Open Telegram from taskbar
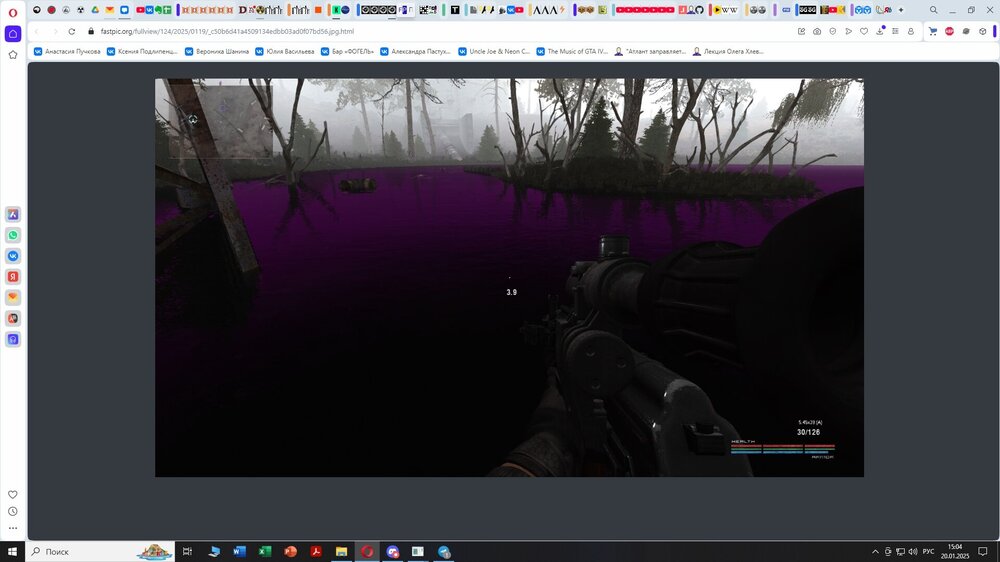The width and height of the screenshot is (1000, 562). (x=444, y=551)
